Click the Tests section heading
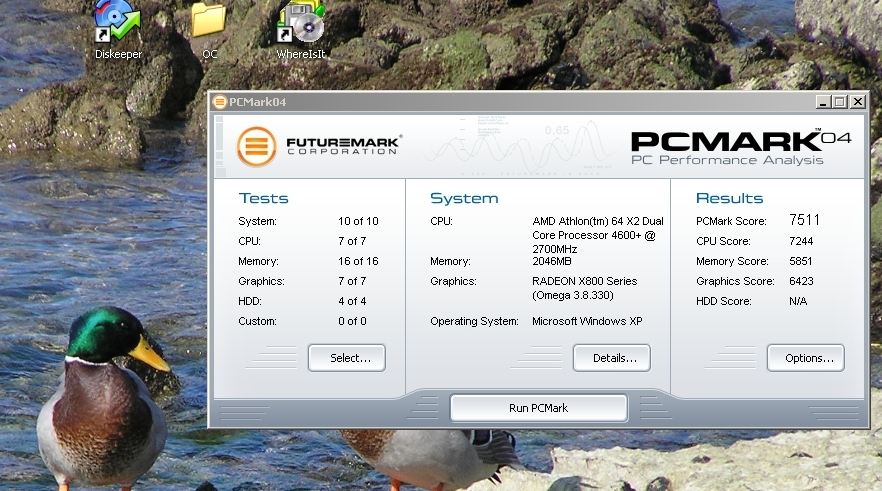The image size is (882, 491). (x=263, y=198)
